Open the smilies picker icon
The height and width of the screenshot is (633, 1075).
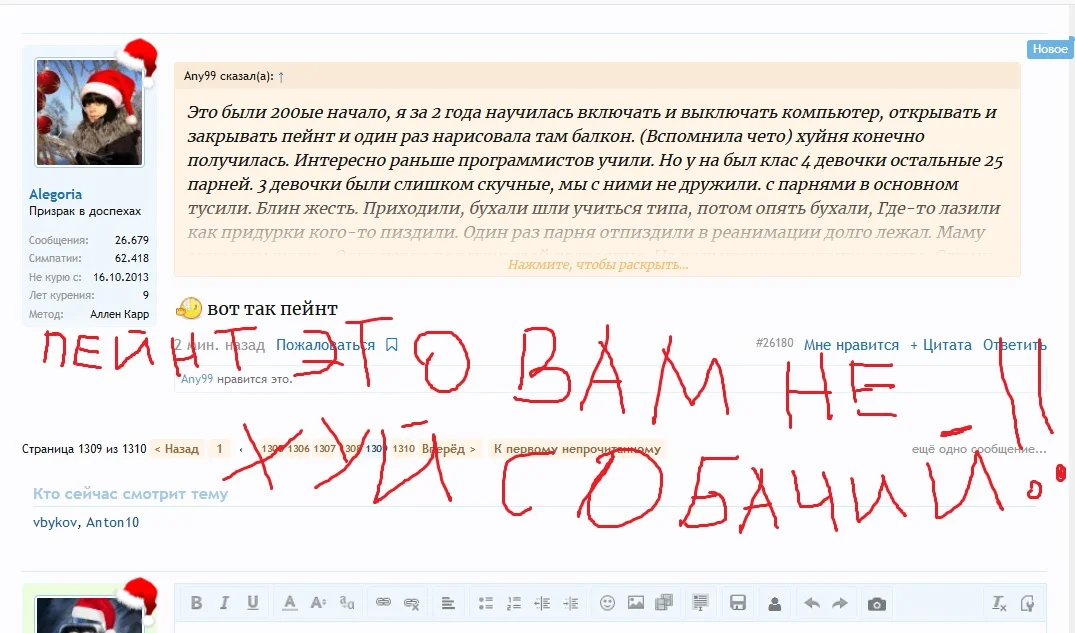[x=607, y=603]
